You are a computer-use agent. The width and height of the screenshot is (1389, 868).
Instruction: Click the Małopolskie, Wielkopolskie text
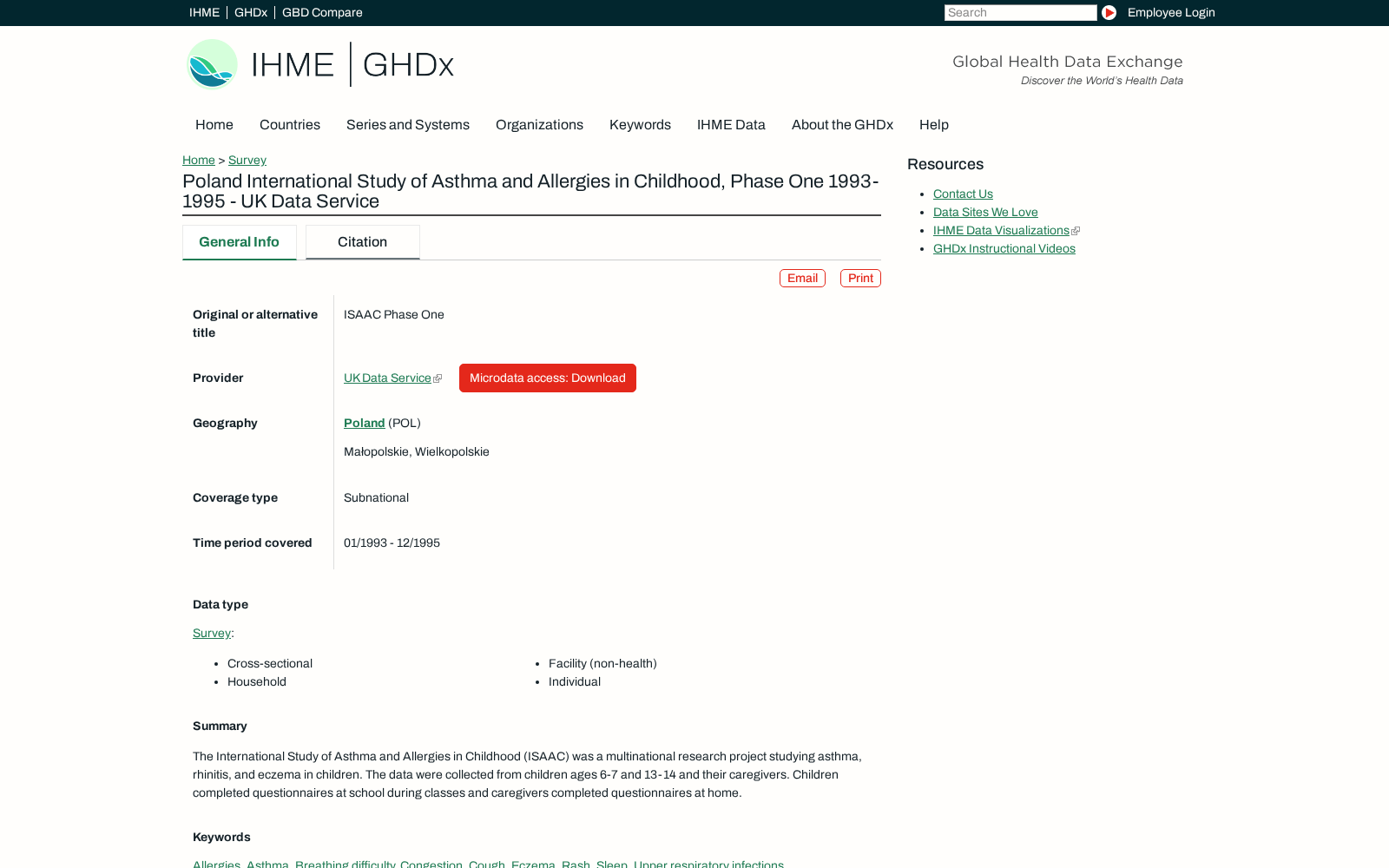click(x=417, y=451)
